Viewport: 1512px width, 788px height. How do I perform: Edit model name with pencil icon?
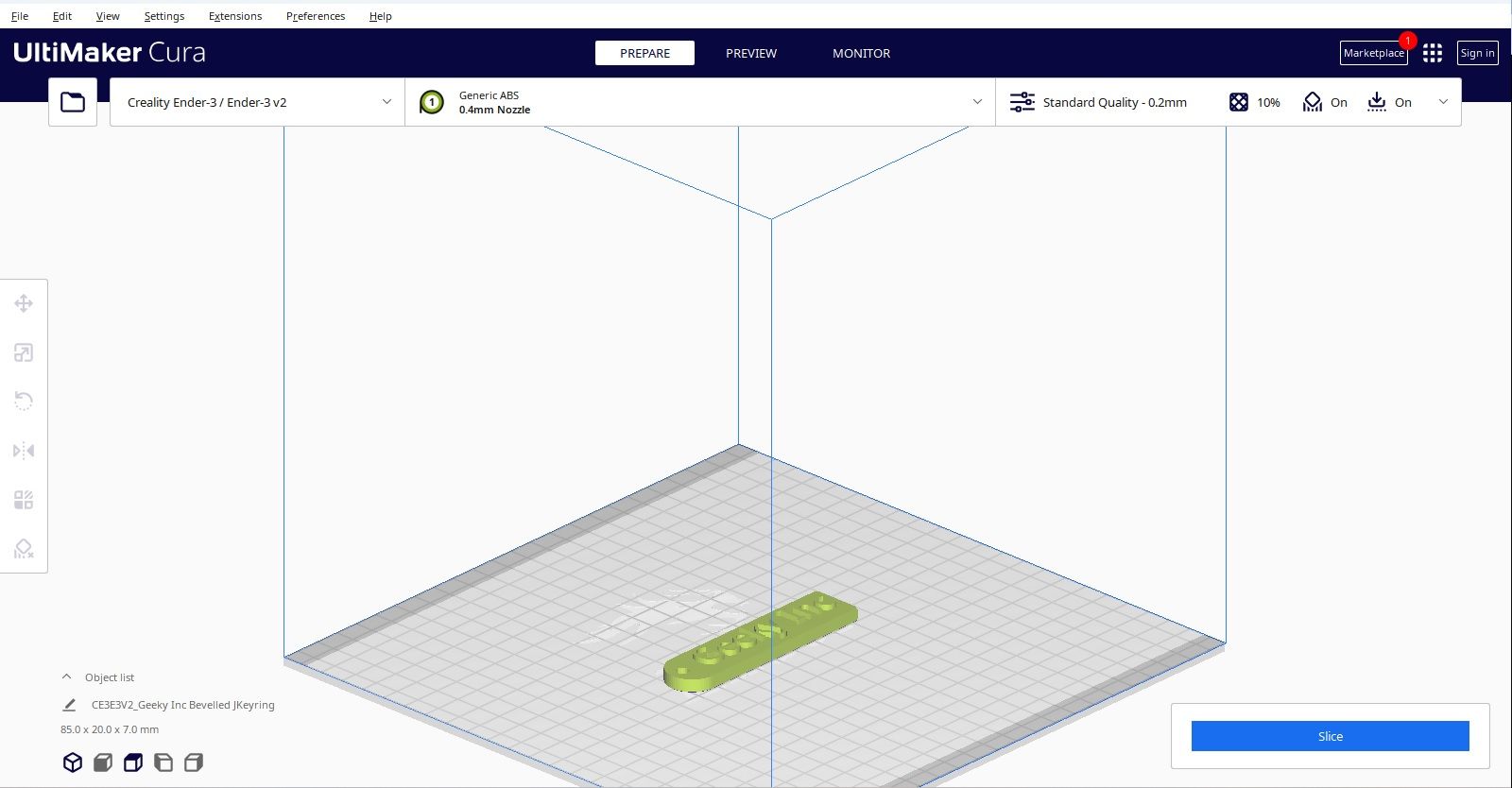(69, 705)
